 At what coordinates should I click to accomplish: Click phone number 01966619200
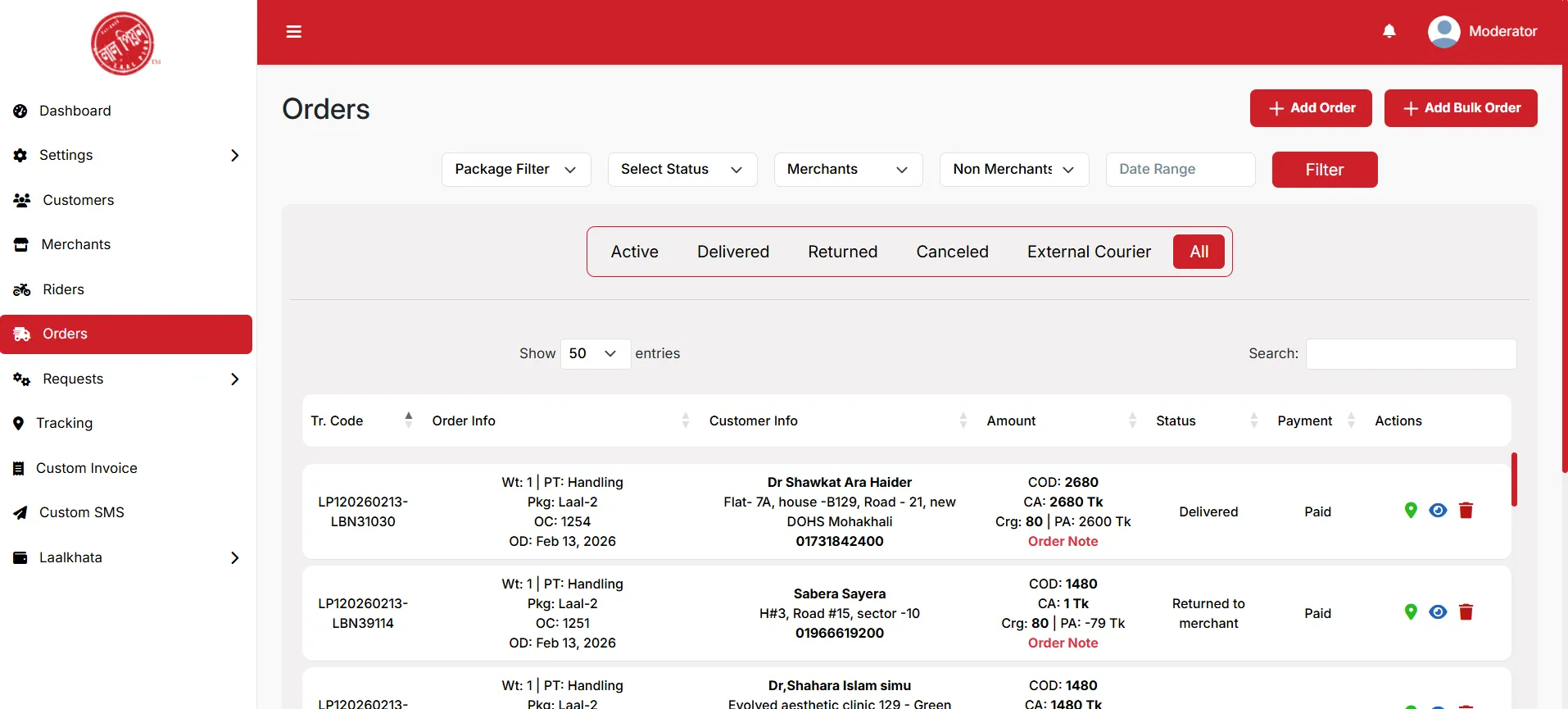[x=840, y=633]
